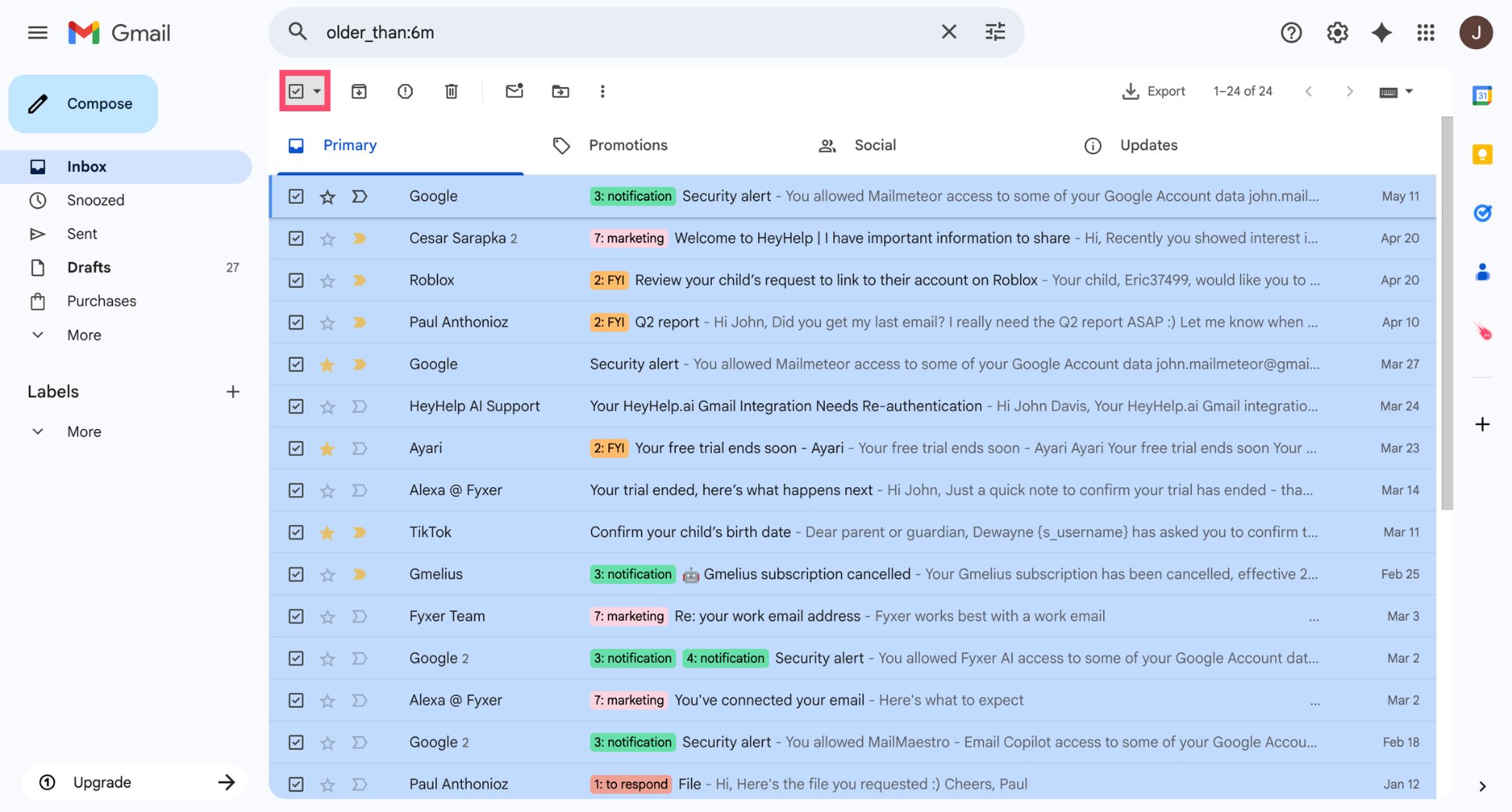
Task: Open the account avatar J
Action: (x=1475, y=33)
